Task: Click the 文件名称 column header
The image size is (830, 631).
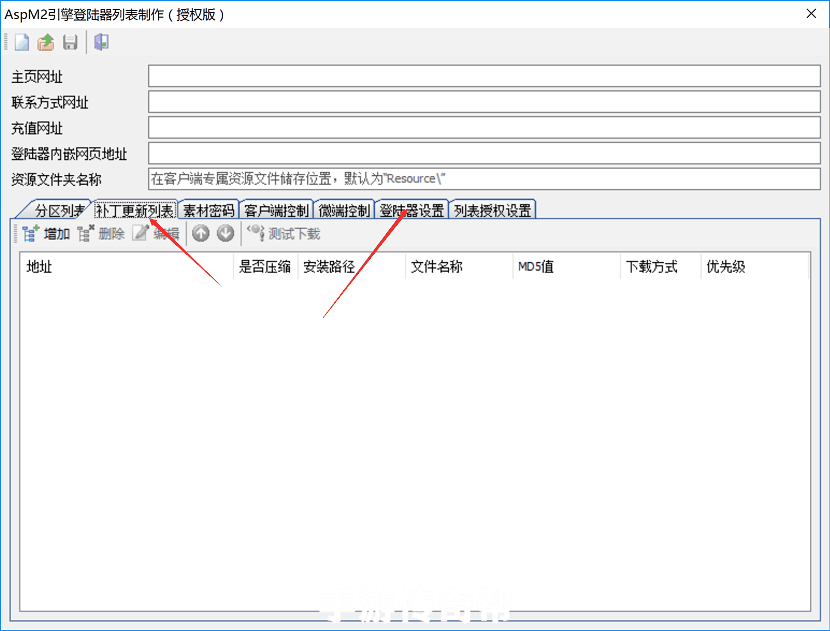Action: point(459,266)
